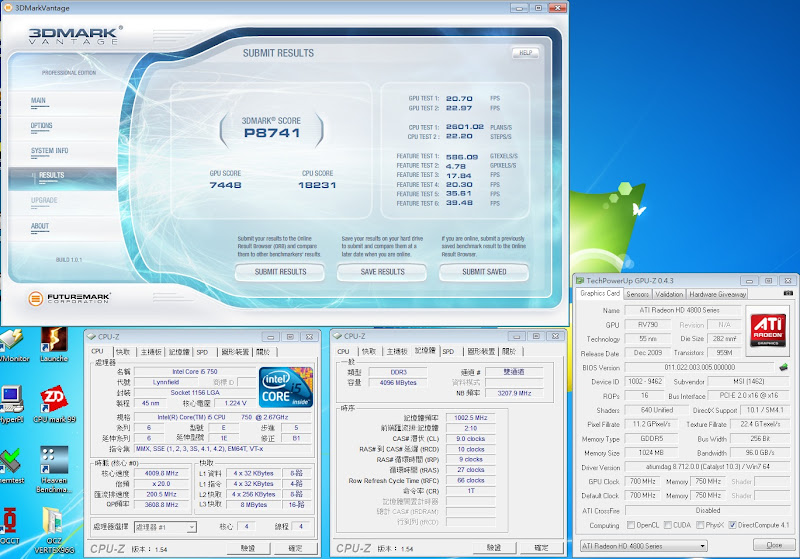Click the GPU-Z Name field ATI Radeon HD 4800

[x=683, y=310]
